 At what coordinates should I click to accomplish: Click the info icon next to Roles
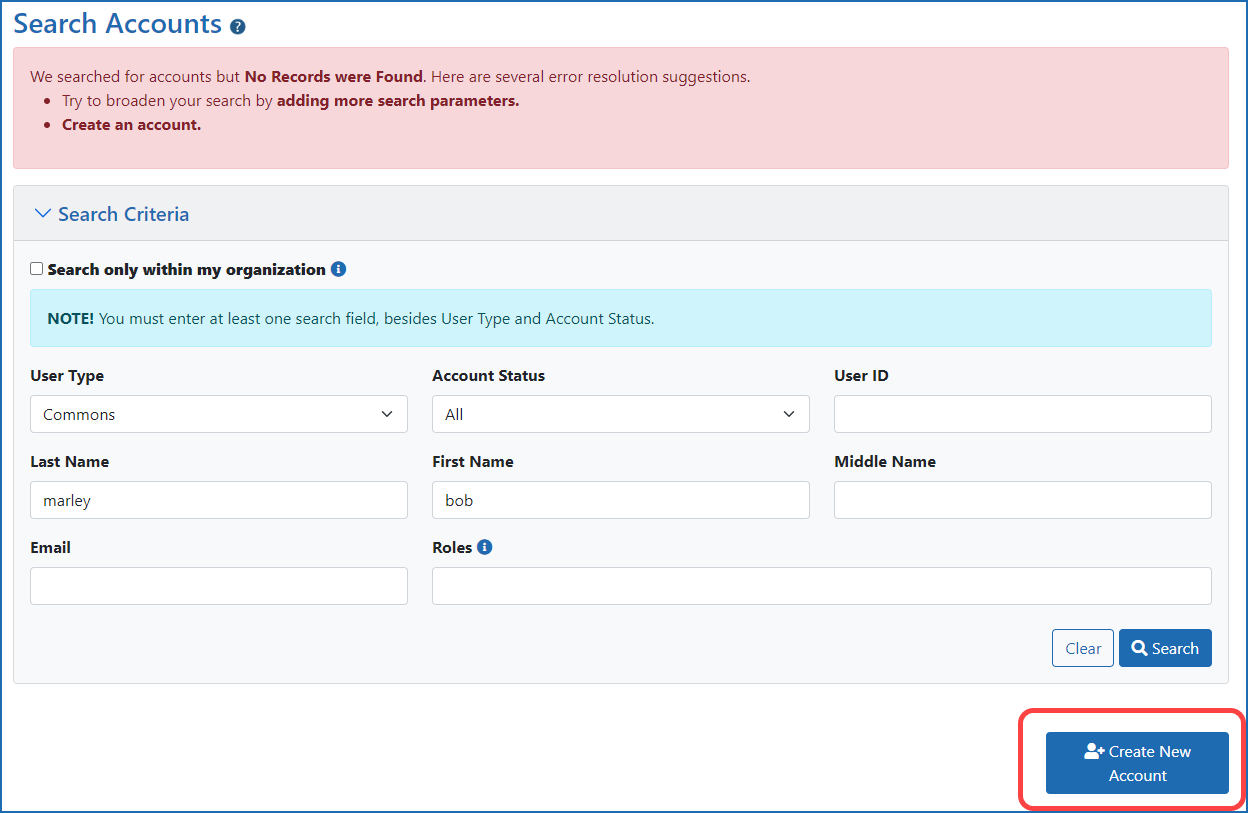(x=485, y=547)
